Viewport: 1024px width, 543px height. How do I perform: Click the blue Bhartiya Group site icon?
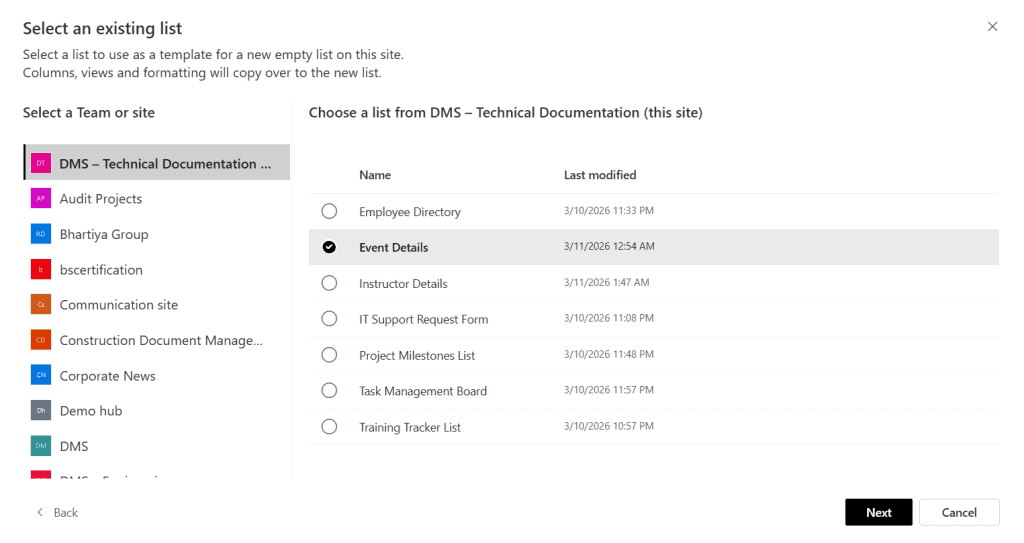(41, 234)
